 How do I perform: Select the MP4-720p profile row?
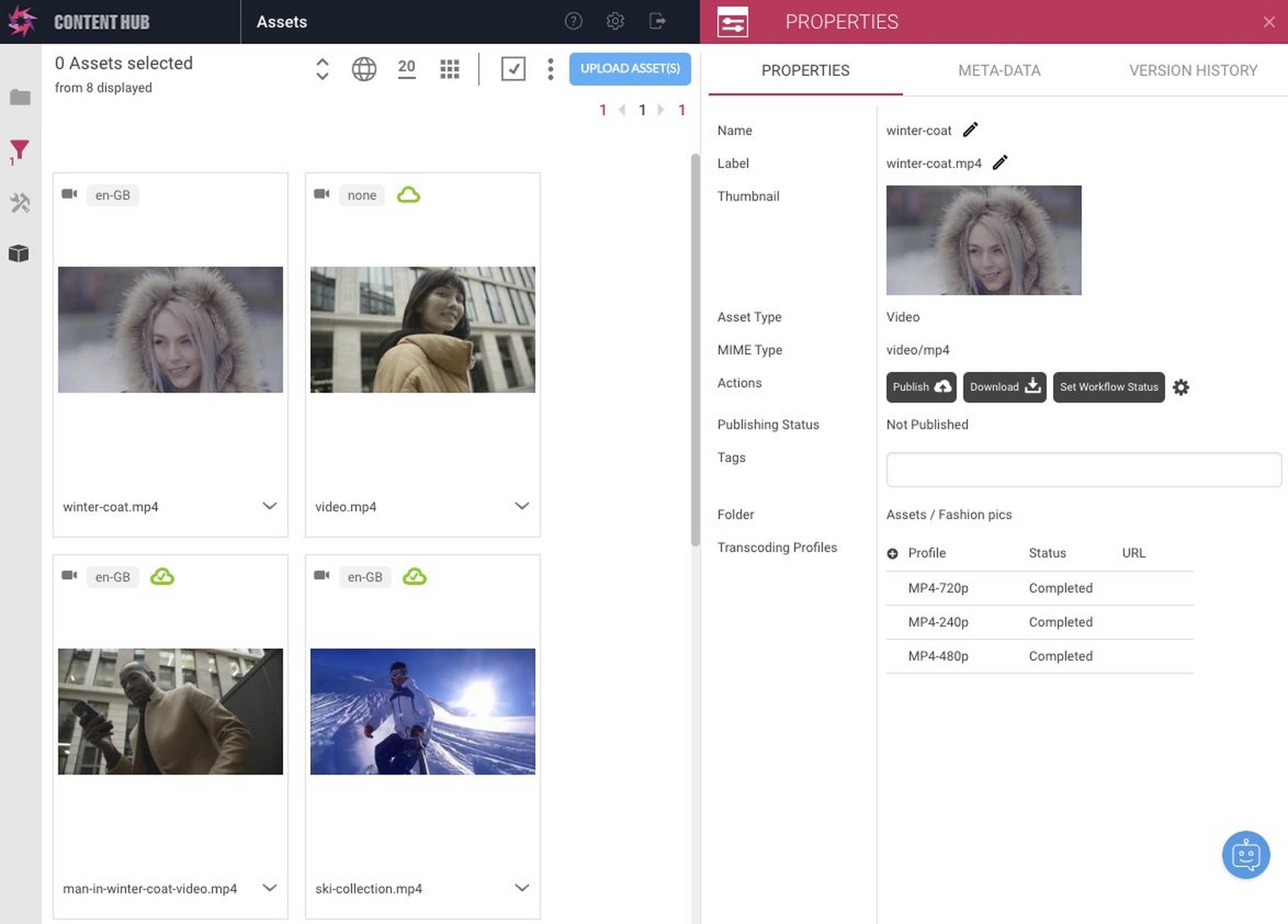[1039, 588]
